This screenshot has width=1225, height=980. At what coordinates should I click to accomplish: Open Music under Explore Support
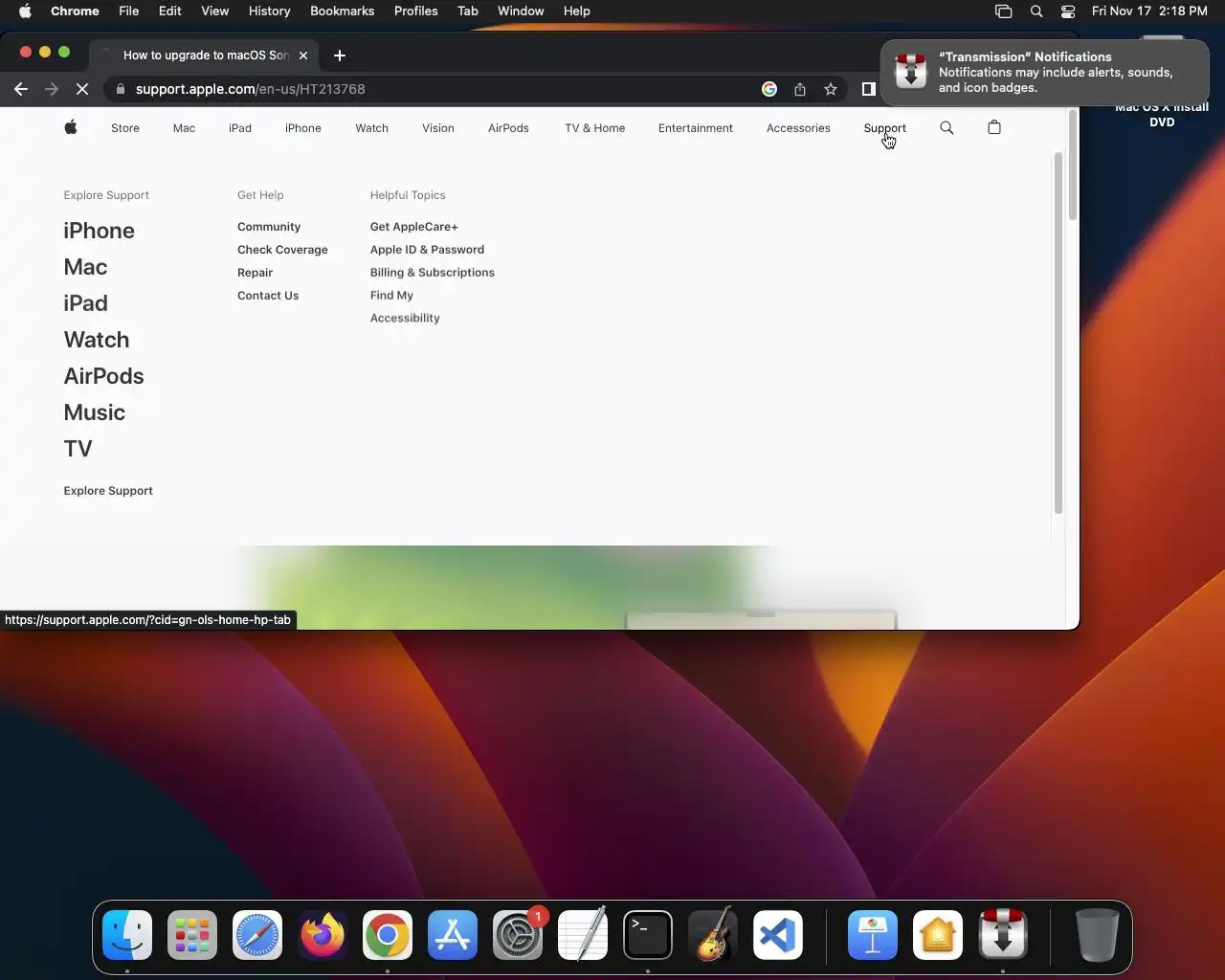tap(95, 412)
